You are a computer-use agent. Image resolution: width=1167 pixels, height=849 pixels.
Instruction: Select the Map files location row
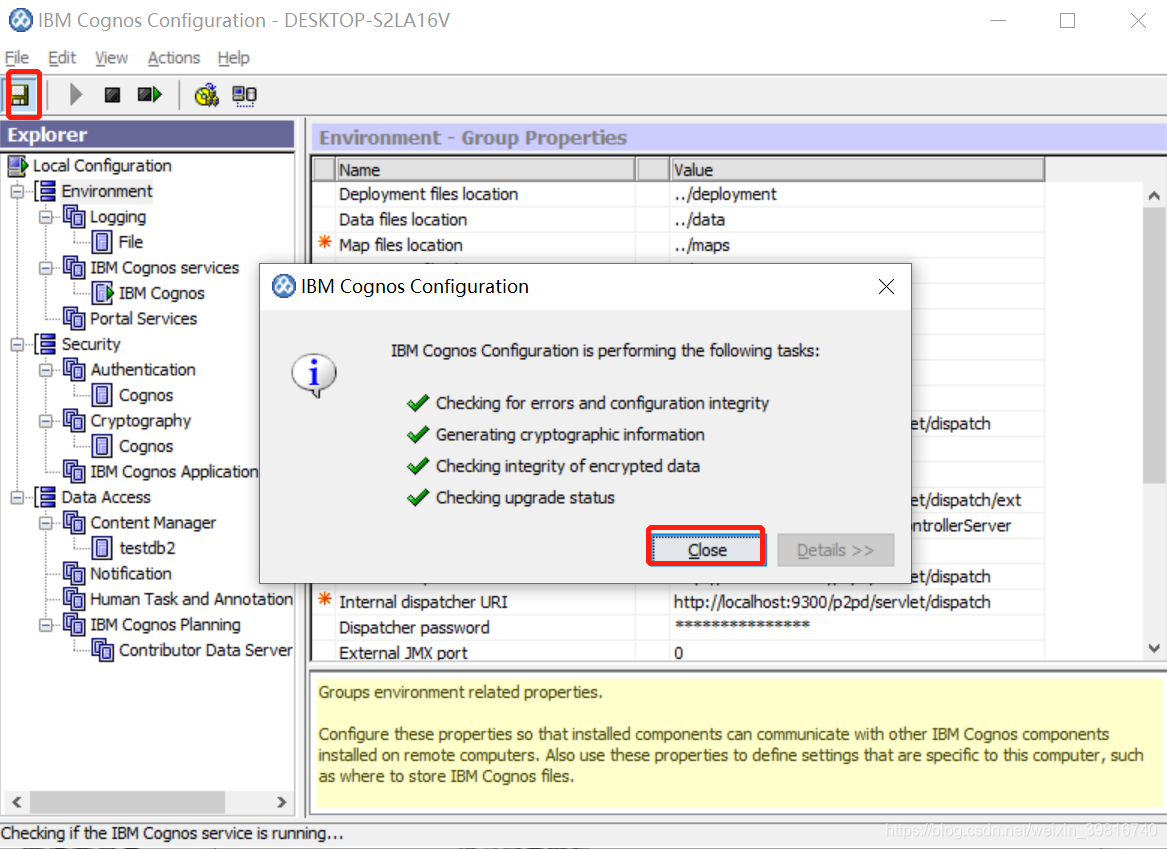[x=679, y=245]
